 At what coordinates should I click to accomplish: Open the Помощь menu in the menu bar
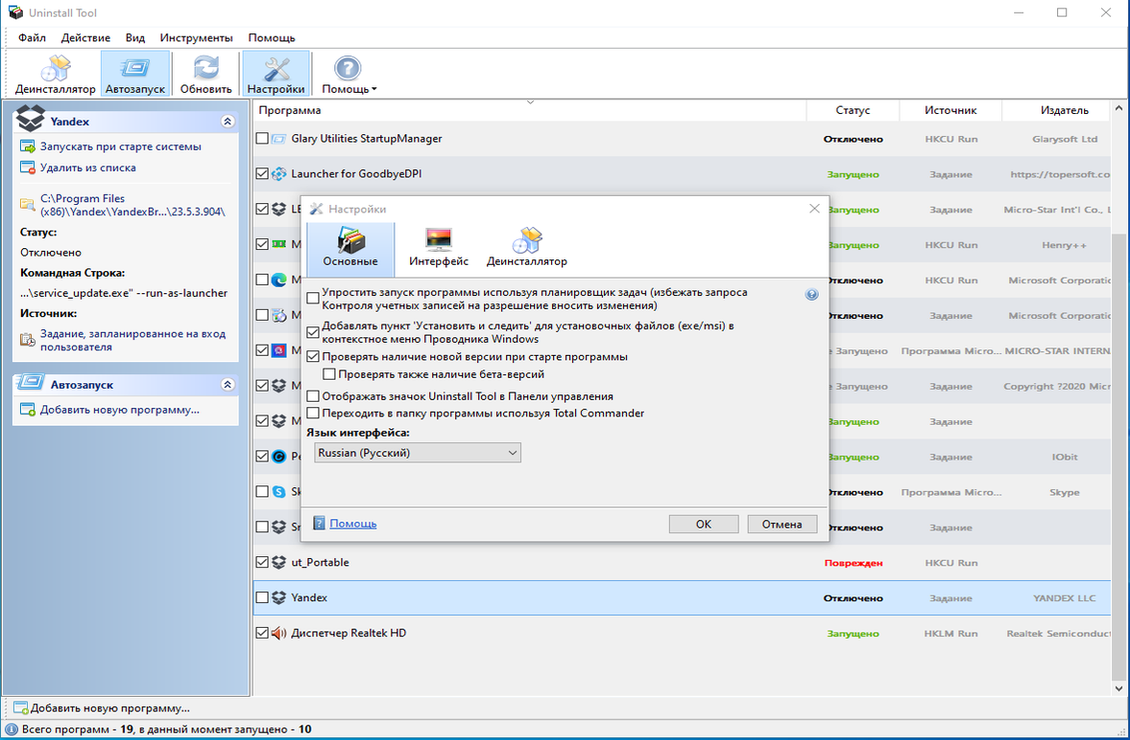(x=272, y=37)
